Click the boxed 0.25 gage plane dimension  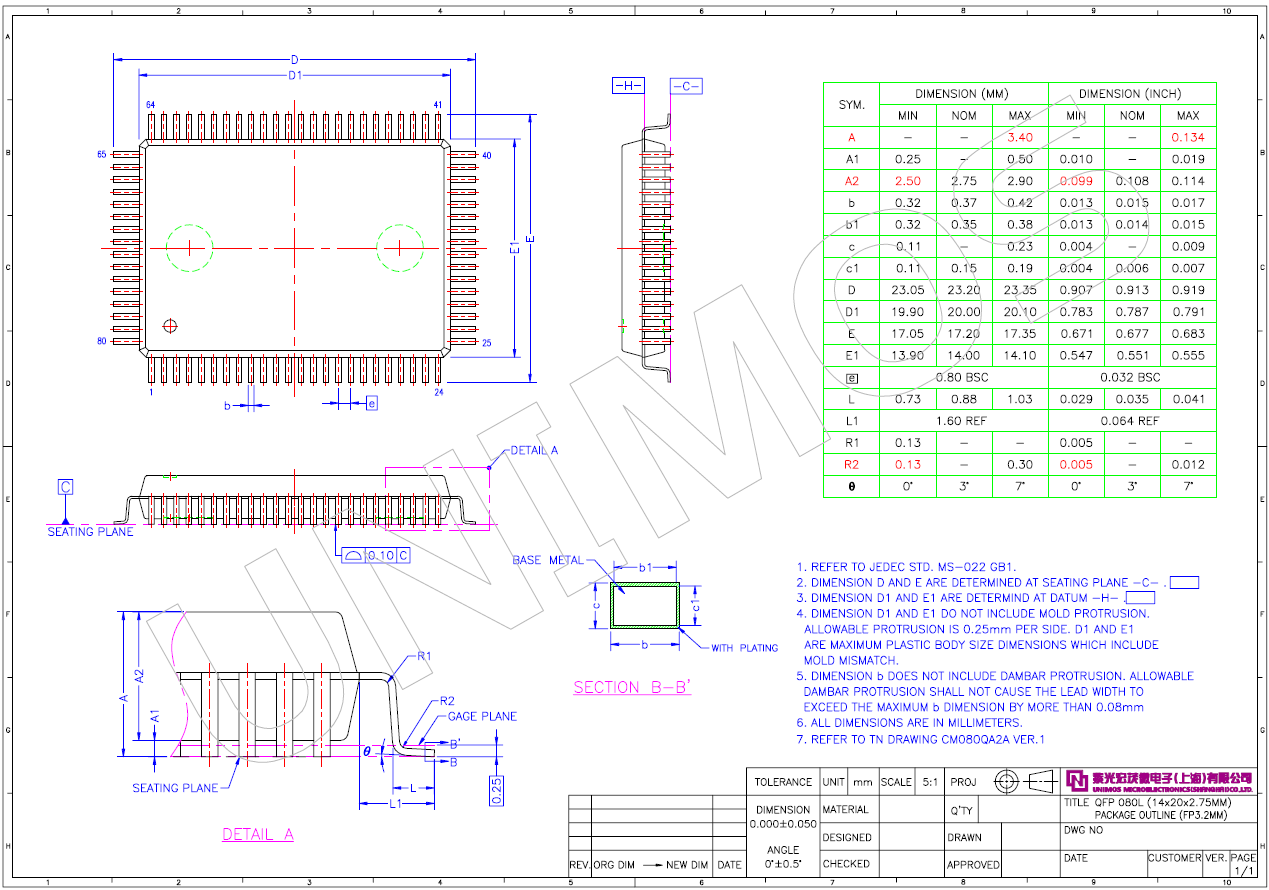pos(497,790)
